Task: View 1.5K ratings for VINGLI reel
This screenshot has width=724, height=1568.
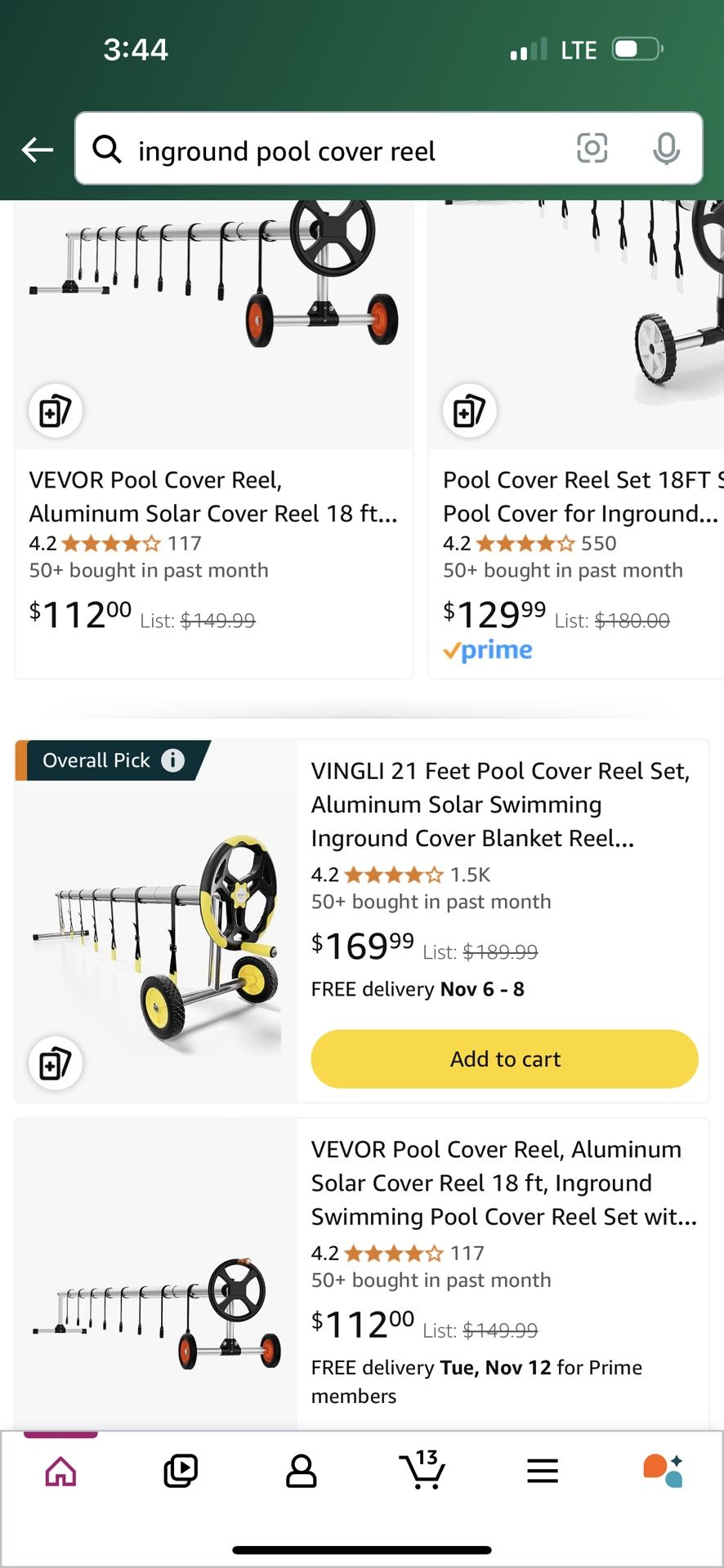Action: point(470,875)
